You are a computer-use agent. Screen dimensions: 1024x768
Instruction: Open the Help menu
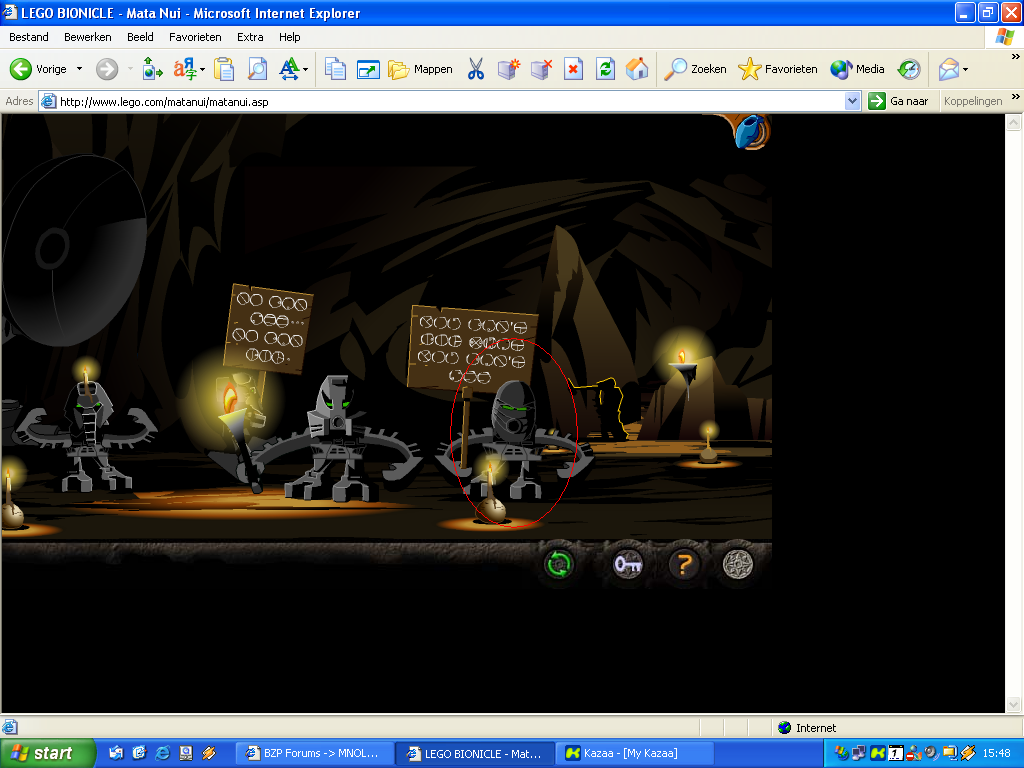[x=289, y=37]
